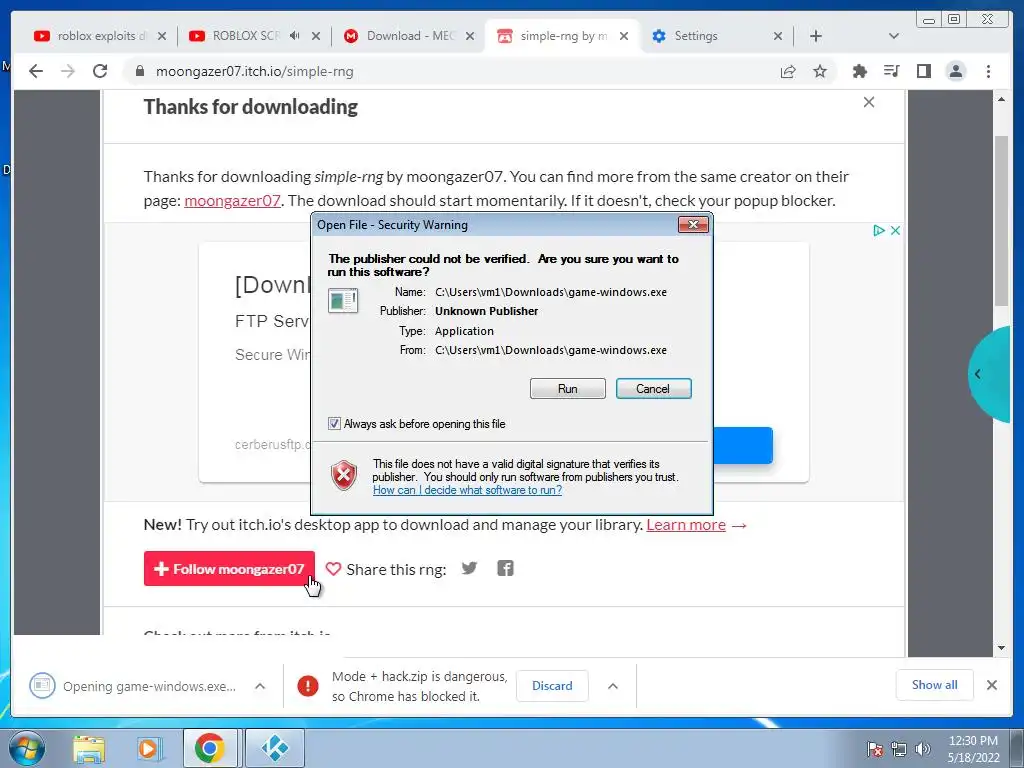Select the simple-rng itch.io tab
1024x768 pixels.
click(564, 36)
